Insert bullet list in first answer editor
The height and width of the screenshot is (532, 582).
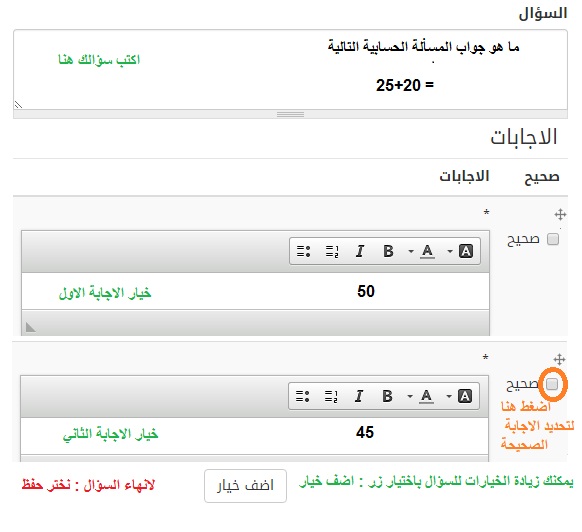303,251
